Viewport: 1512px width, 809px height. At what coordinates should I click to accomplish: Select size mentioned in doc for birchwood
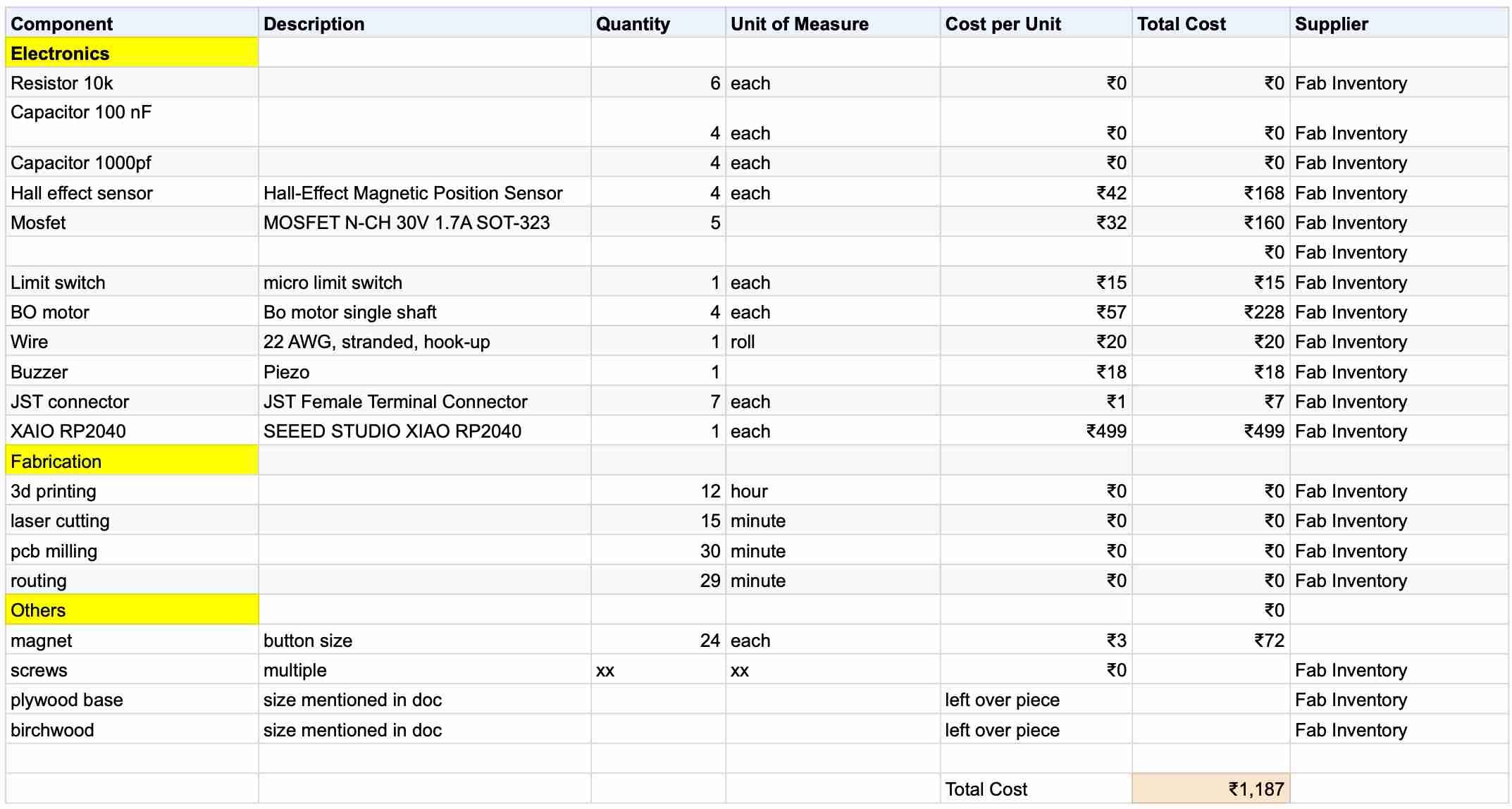pos(424,729)
